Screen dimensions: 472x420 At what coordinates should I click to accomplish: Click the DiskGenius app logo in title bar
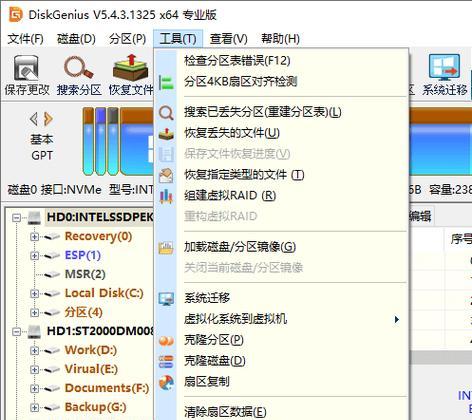click(x=15, y=15)
